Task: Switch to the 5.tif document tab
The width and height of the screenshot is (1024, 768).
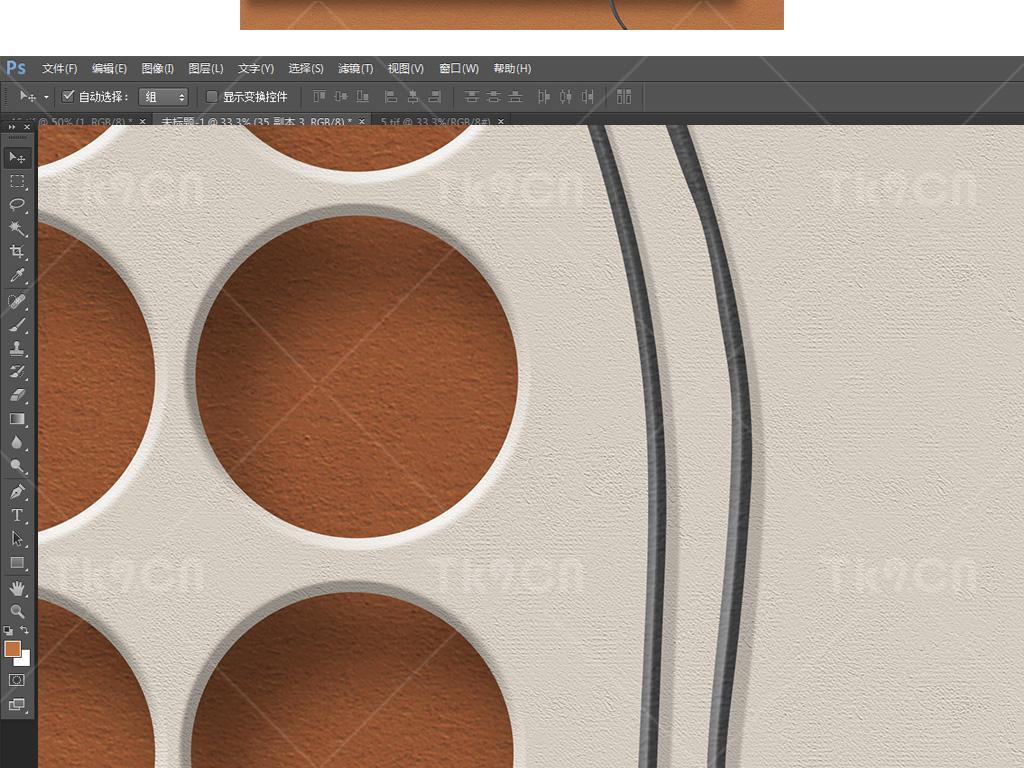Action: coord(435,121)
